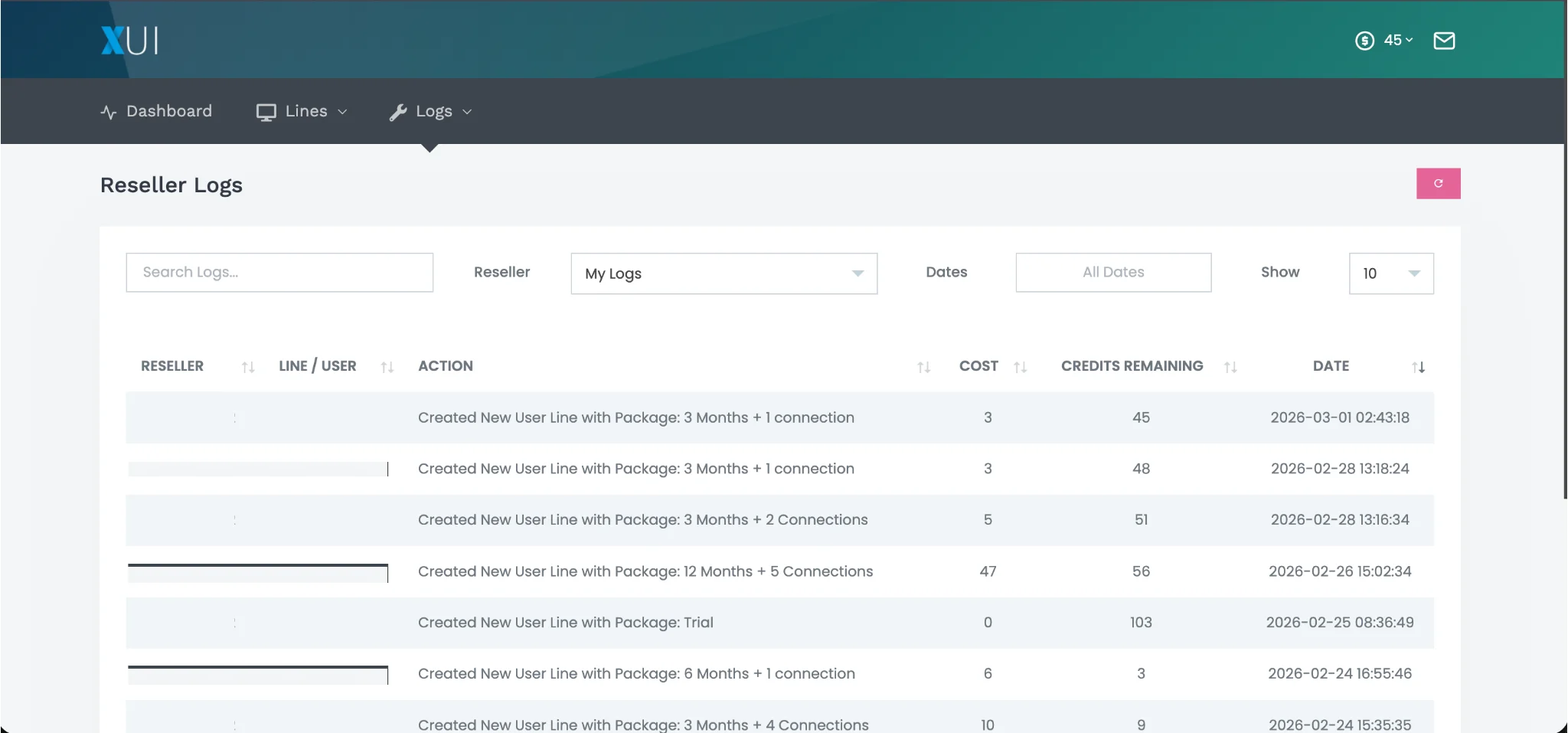The height and width of the screenshot is (733, 1568).
Task: Sort by Credits Remaining column arrows
Action: [x=1230, y=367]
